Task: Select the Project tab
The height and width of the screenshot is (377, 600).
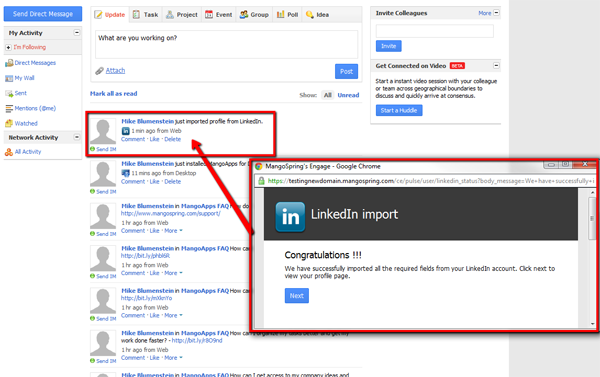Action: pos(182,15)
